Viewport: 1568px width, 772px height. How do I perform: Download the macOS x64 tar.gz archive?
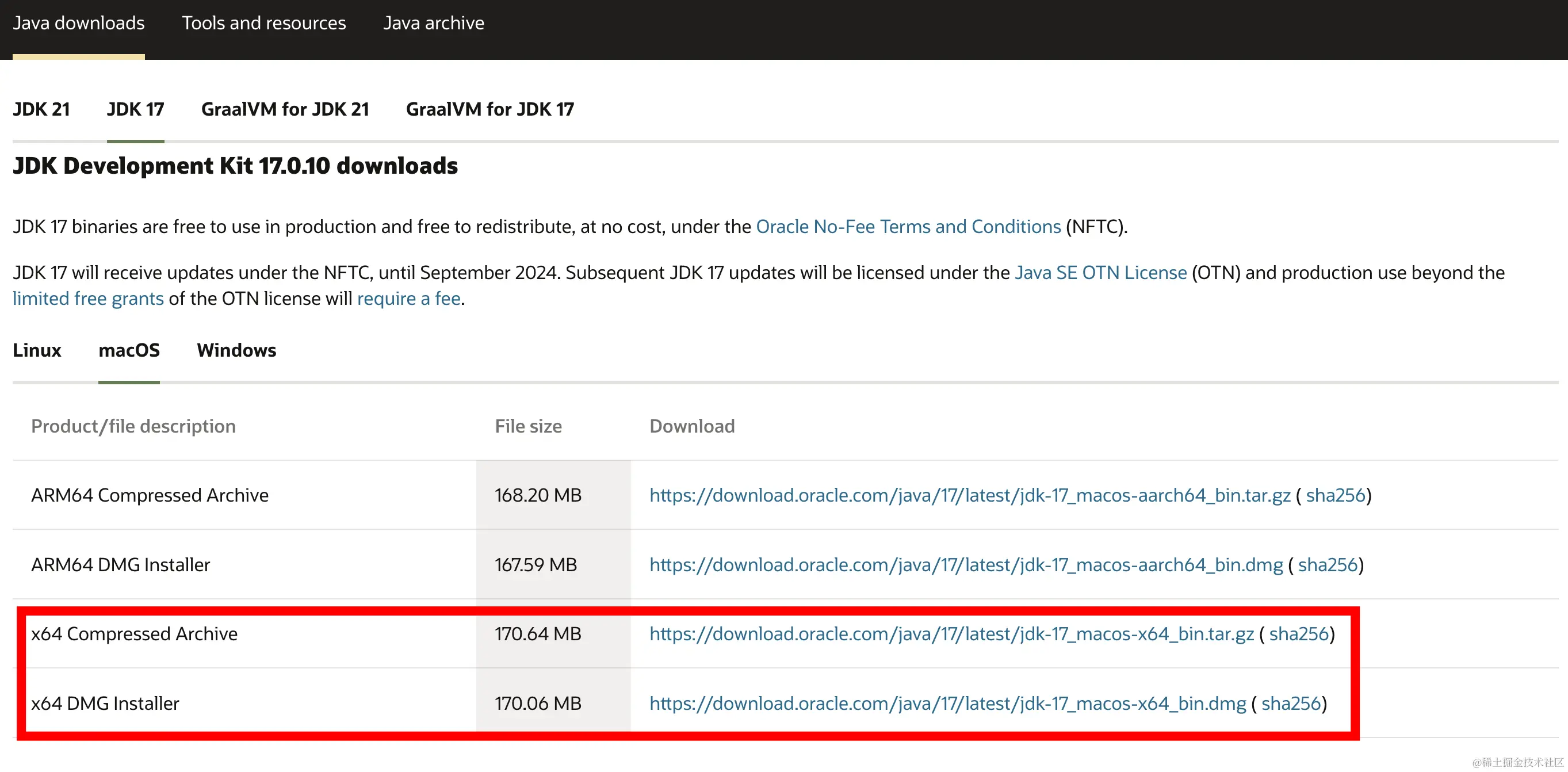(951, 634)
